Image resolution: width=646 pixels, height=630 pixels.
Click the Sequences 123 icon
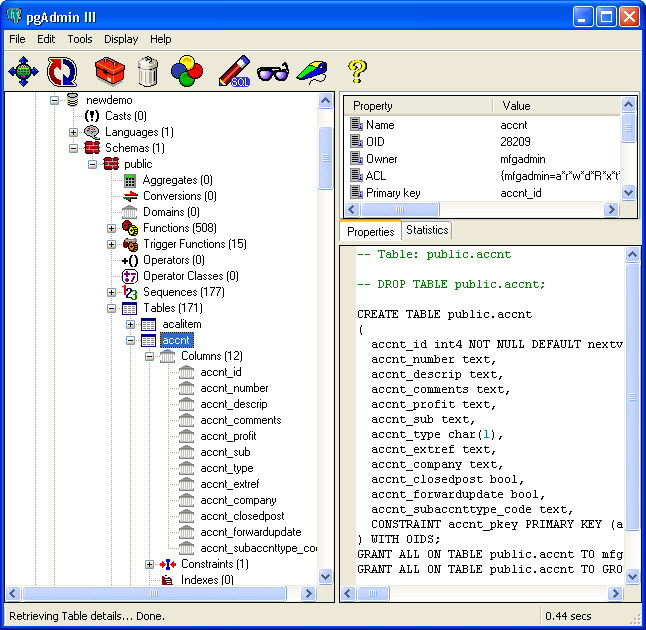click(129, 292)
